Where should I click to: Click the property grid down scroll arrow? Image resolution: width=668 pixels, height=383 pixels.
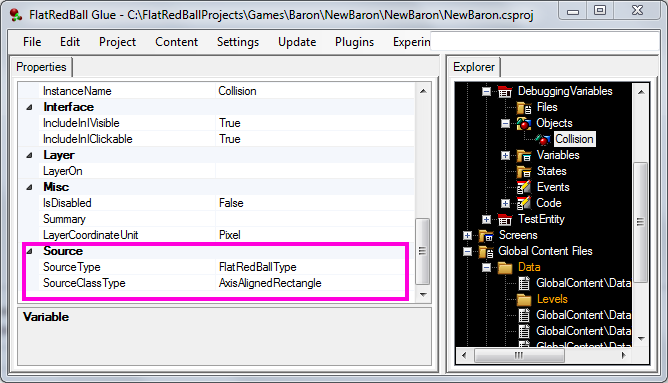(423, 294)
